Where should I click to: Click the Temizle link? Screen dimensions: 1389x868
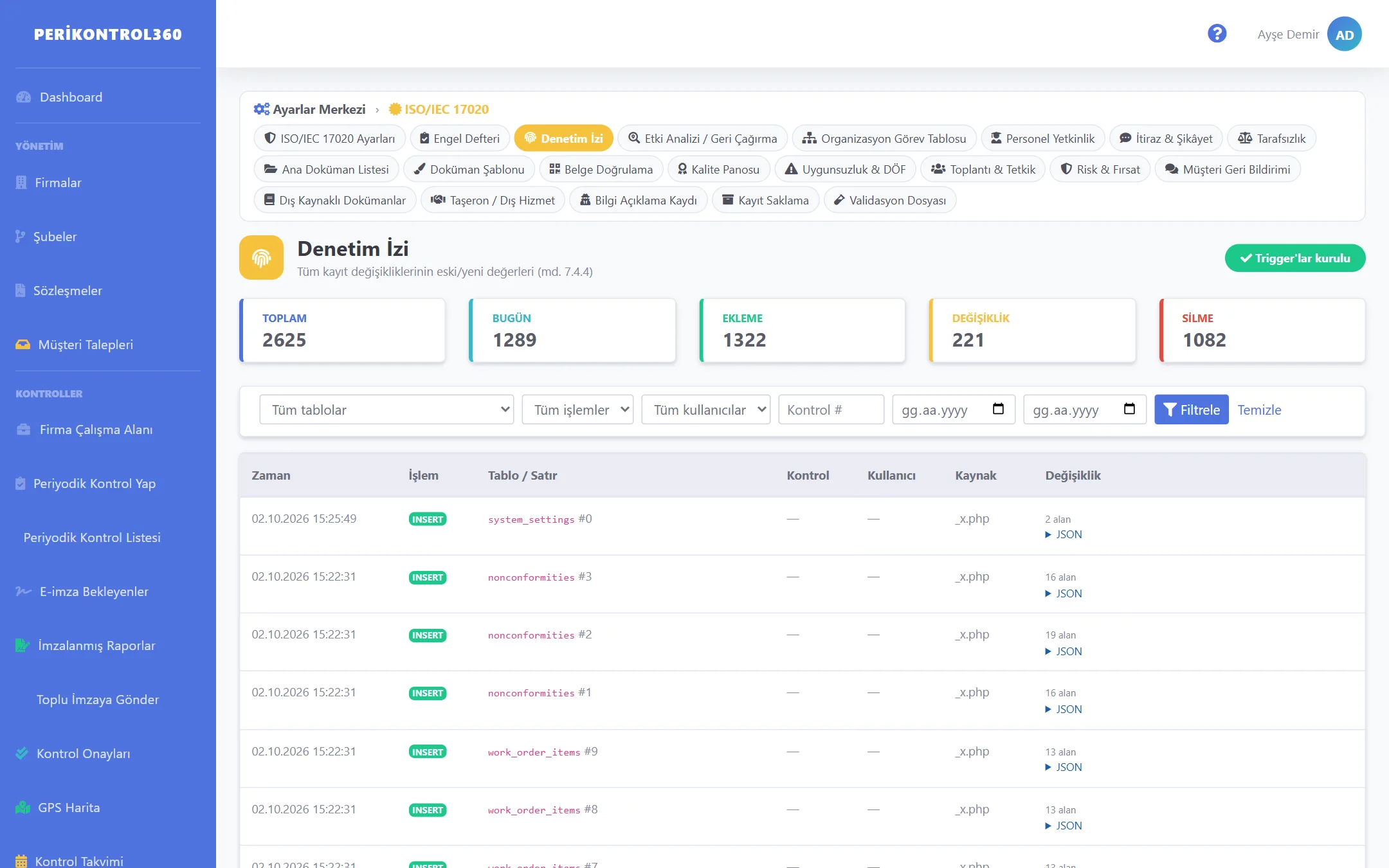(x=1259, y=410)
